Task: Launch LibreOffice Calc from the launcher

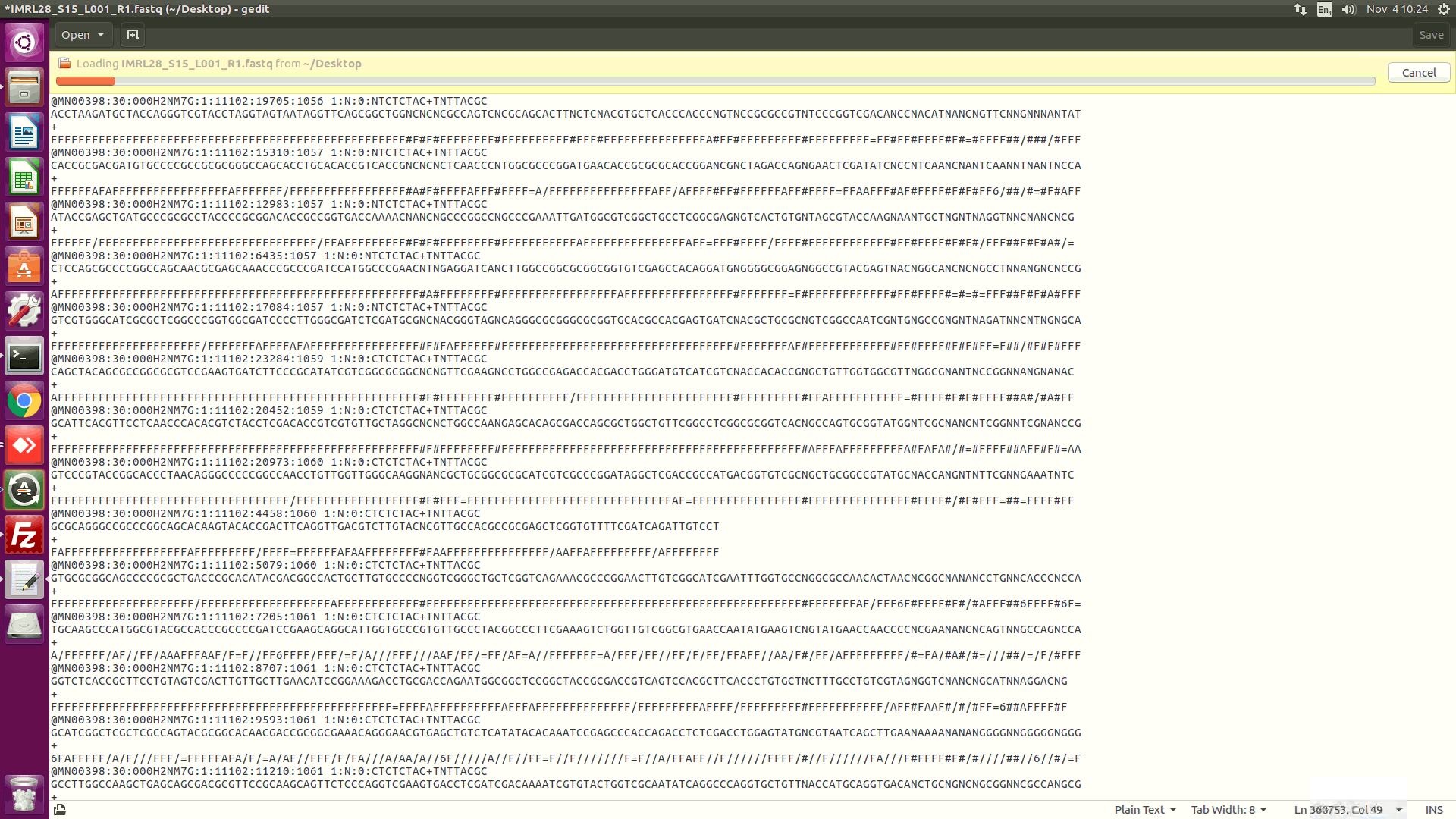Action: pos(24,177)
